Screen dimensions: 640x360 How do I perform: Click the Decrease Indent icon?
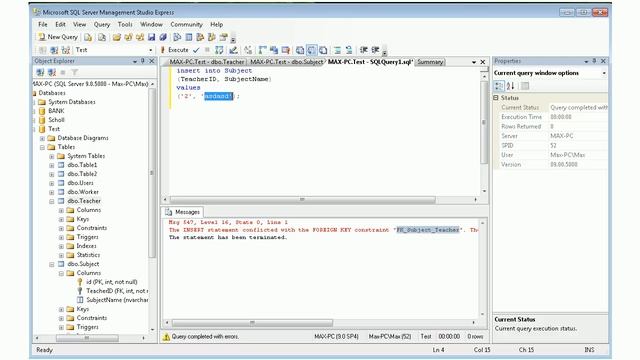click(364, 50)
